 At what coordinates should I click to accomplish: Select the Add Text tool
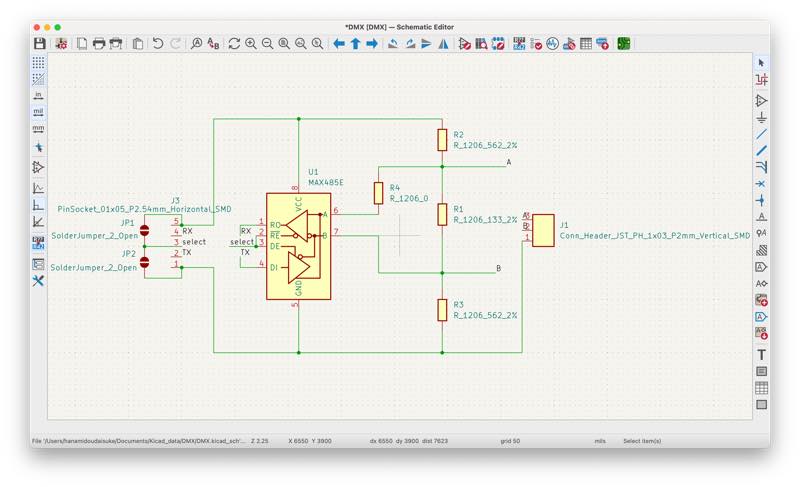tap(761, 354)
